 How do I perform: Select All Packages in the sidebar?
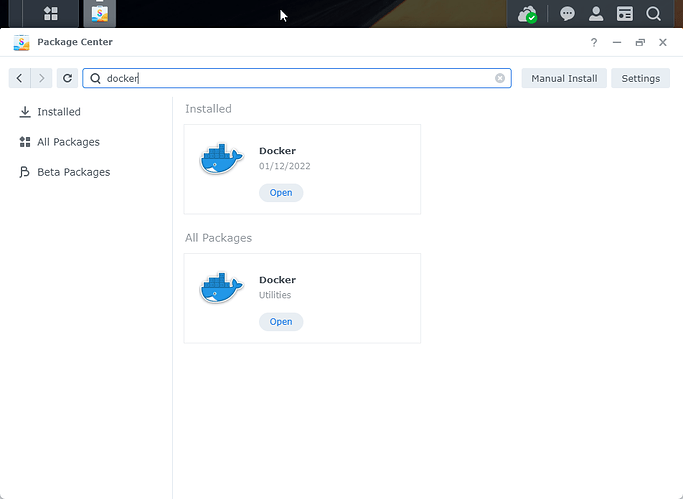tap(68, 142)
